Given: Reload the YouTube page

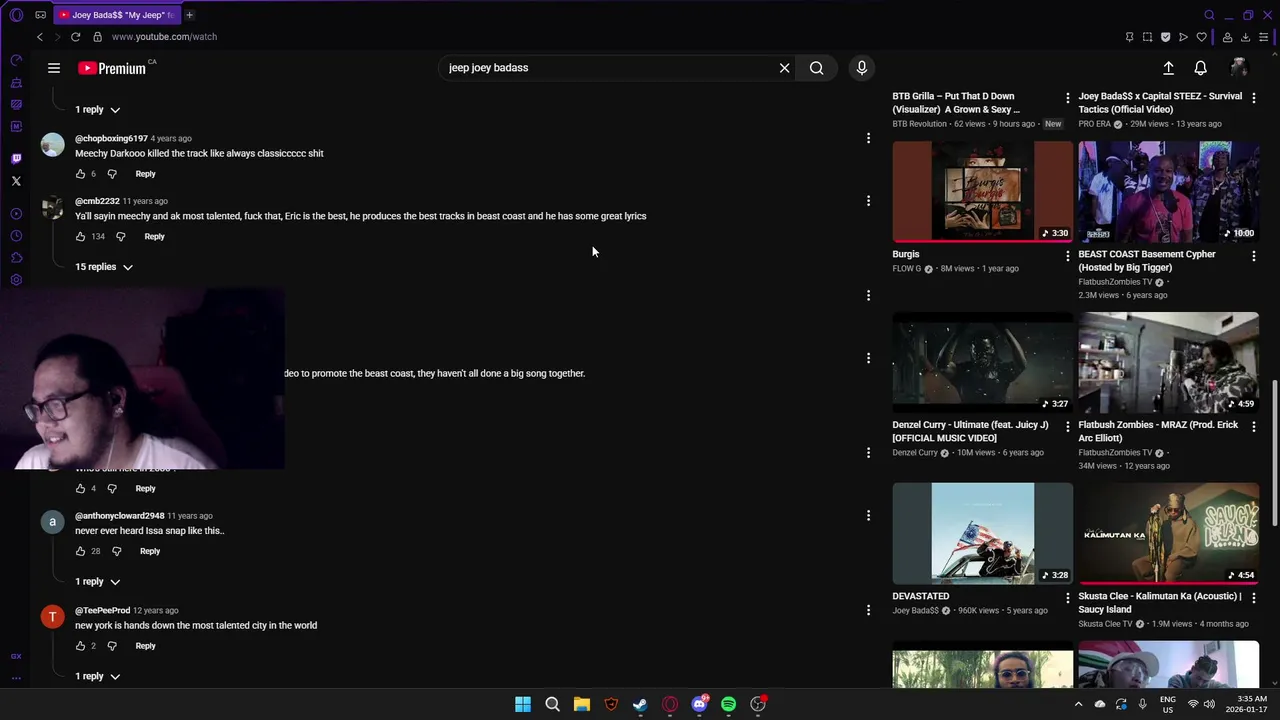Looking at the screenshot, I should point(75,37).
